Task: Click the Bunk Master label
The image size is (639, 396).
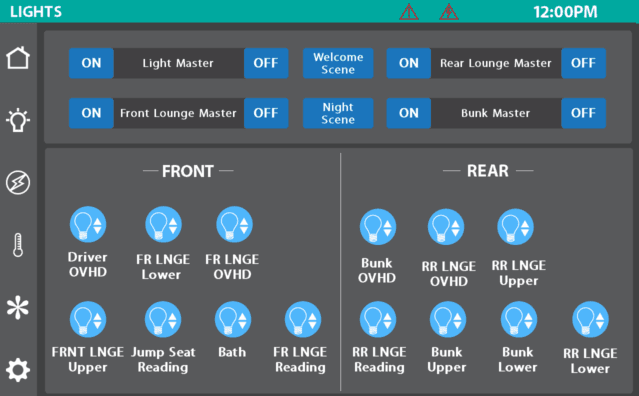Action: pyautogui.click(x=496, y=113)
